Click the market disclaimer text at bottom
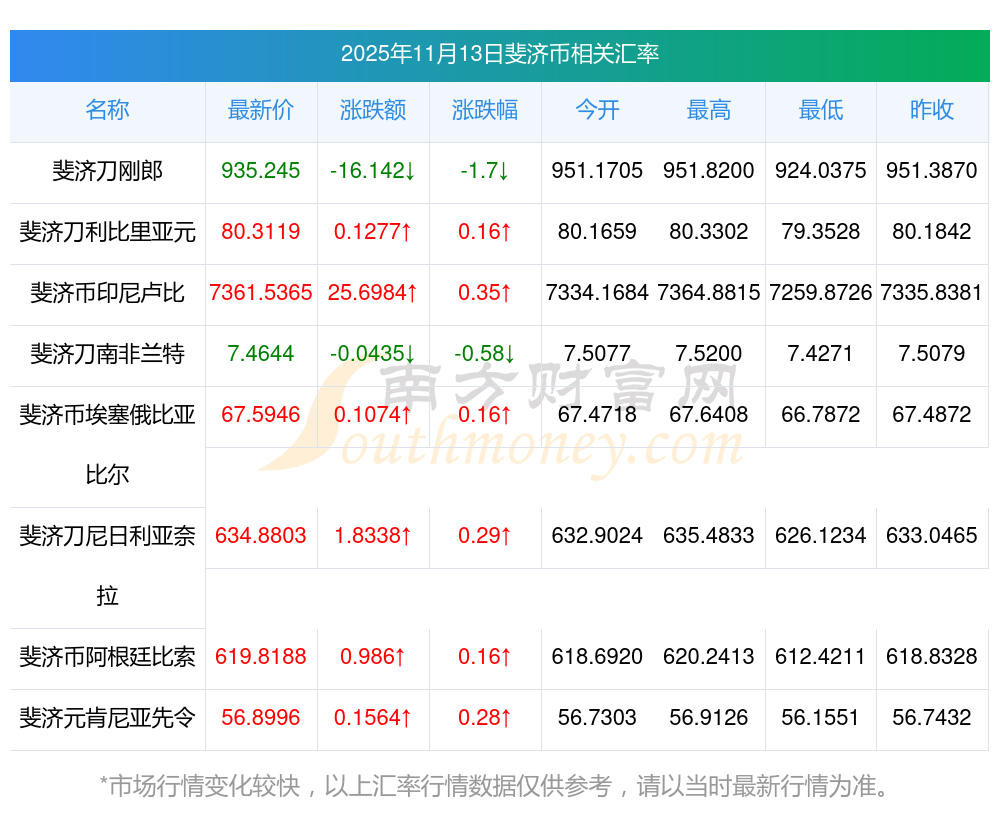Viewport: 1000px width, 817px height. pyautogui.click(x=495, y=786)
